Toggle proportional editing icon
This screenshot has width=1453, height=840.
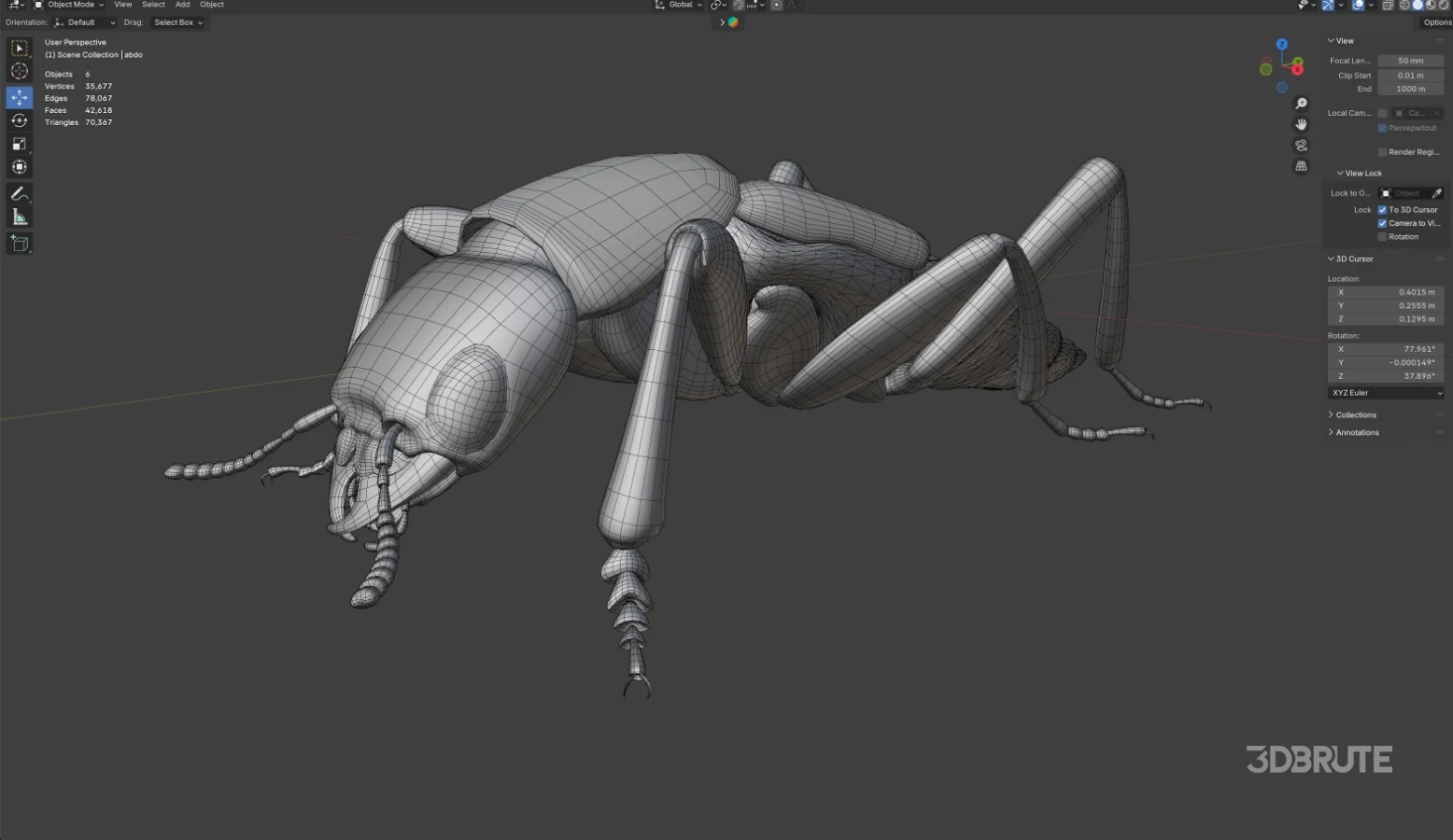pos(776,5)
